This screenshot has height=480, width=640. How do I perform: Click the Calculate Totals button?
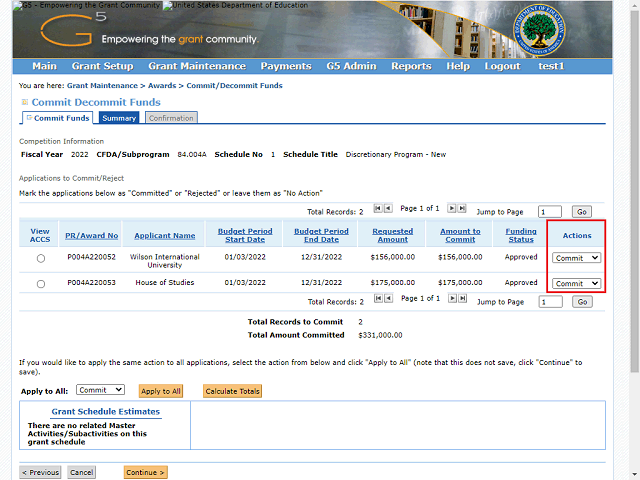coord(232,391)
